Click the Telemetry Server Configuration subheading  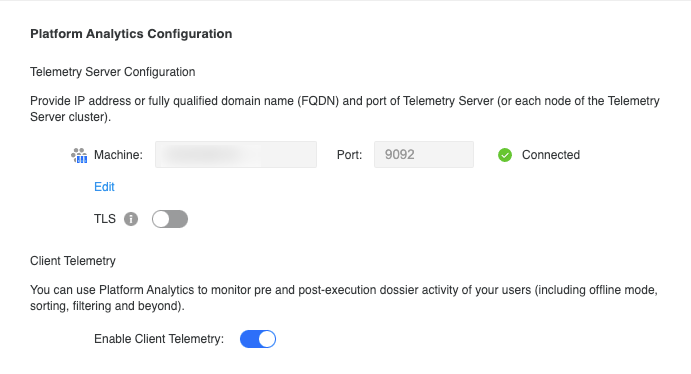tap(113, 72)
